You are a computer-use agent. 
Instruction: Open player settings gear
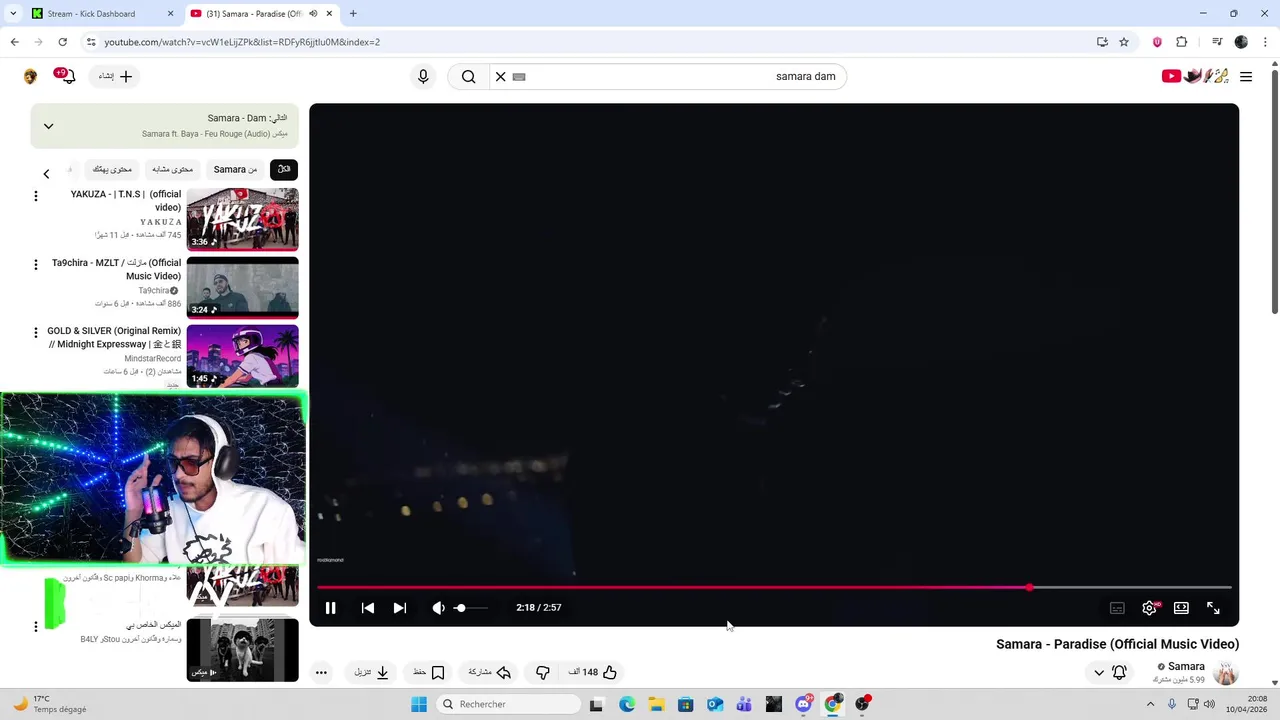coord(1149,608)
